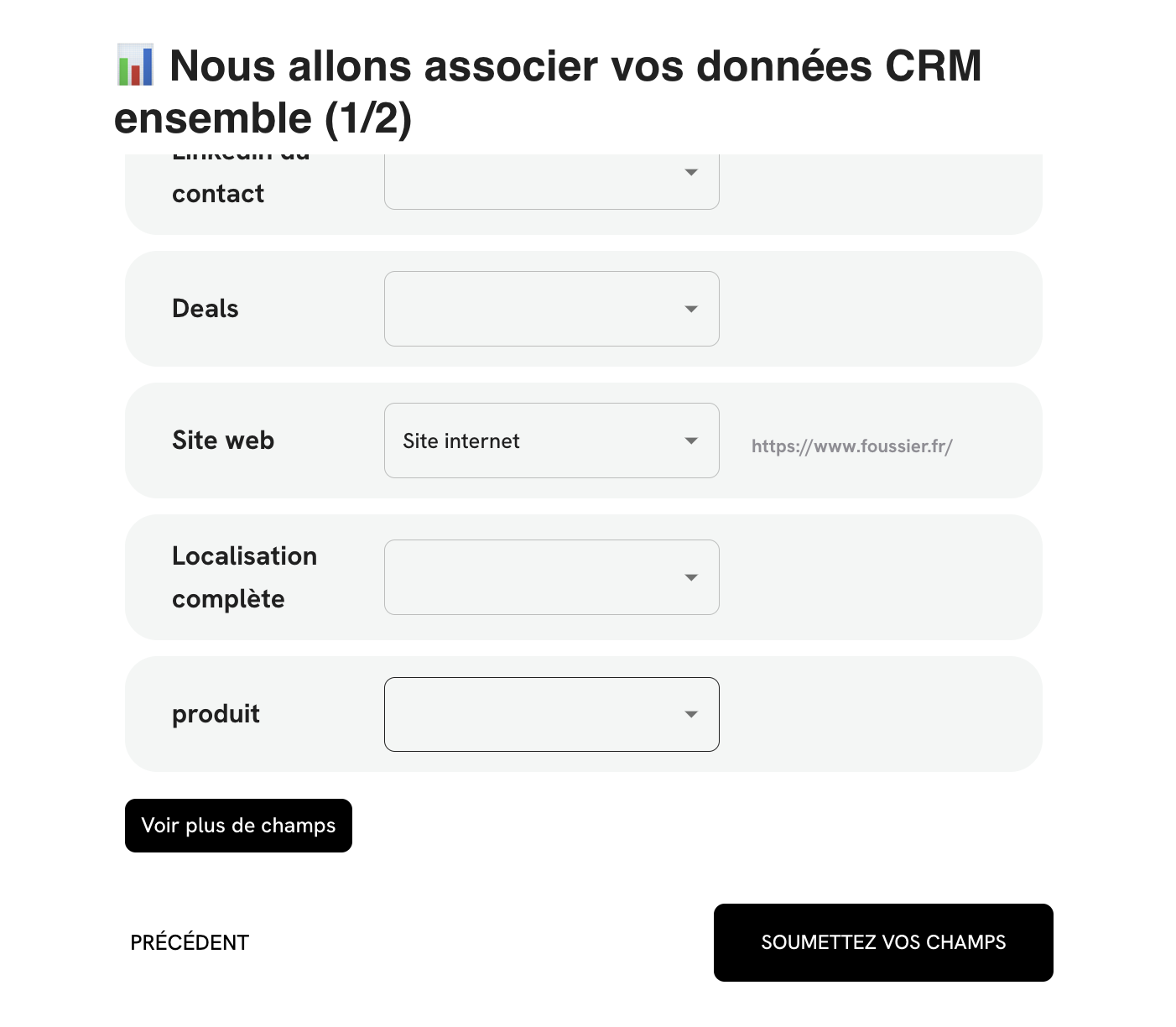Click the produit field label
The height and width of the screenshot is (1027, 1176).
pos(216,714)
